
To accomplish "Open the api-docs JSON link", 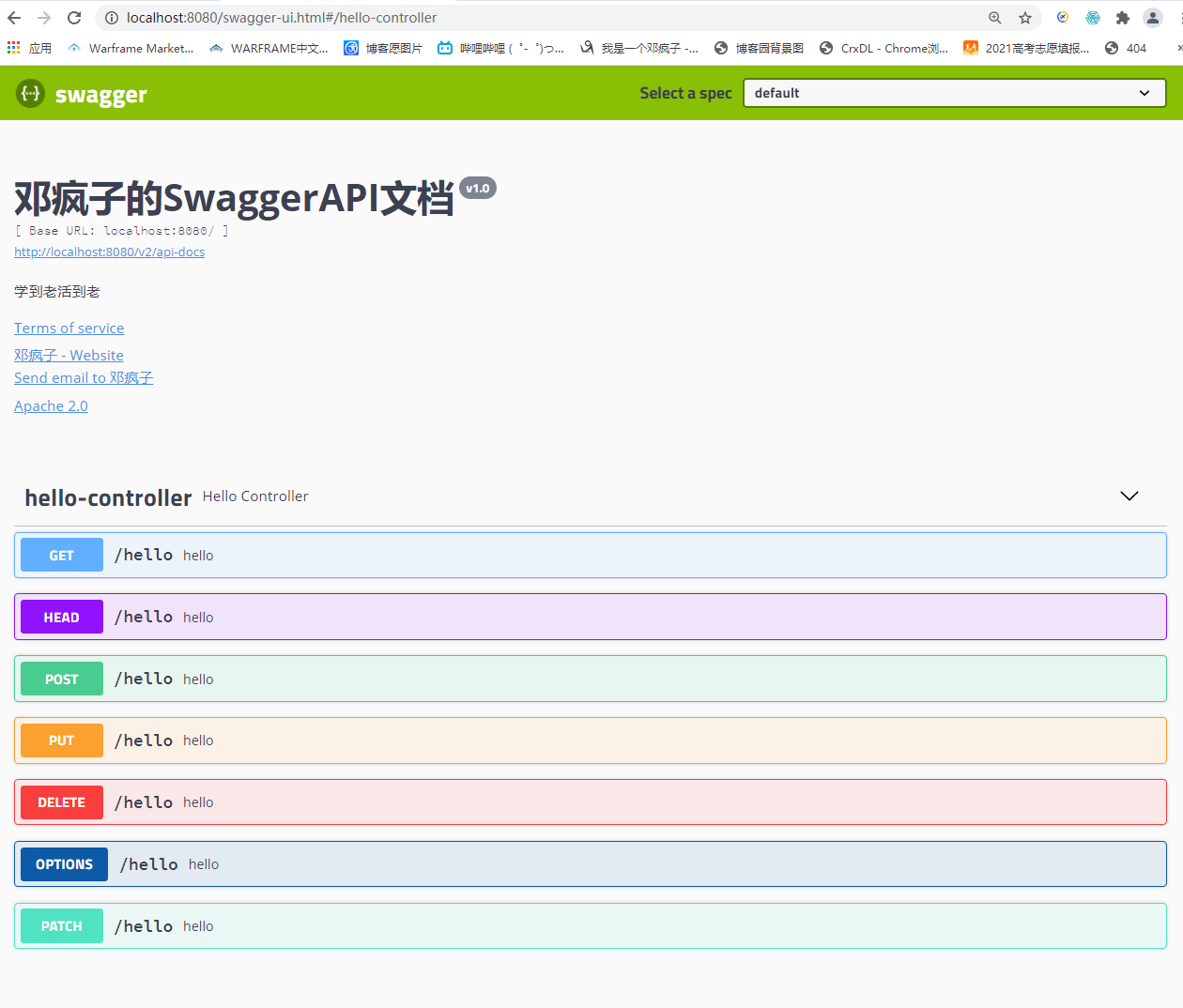I will [109, 252].
